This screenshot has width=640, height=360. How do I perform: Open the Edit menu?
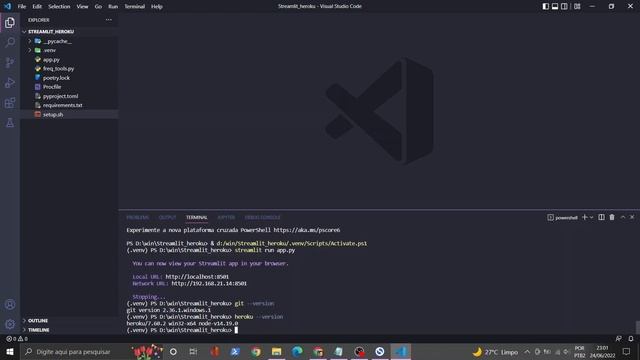point(37,7)
